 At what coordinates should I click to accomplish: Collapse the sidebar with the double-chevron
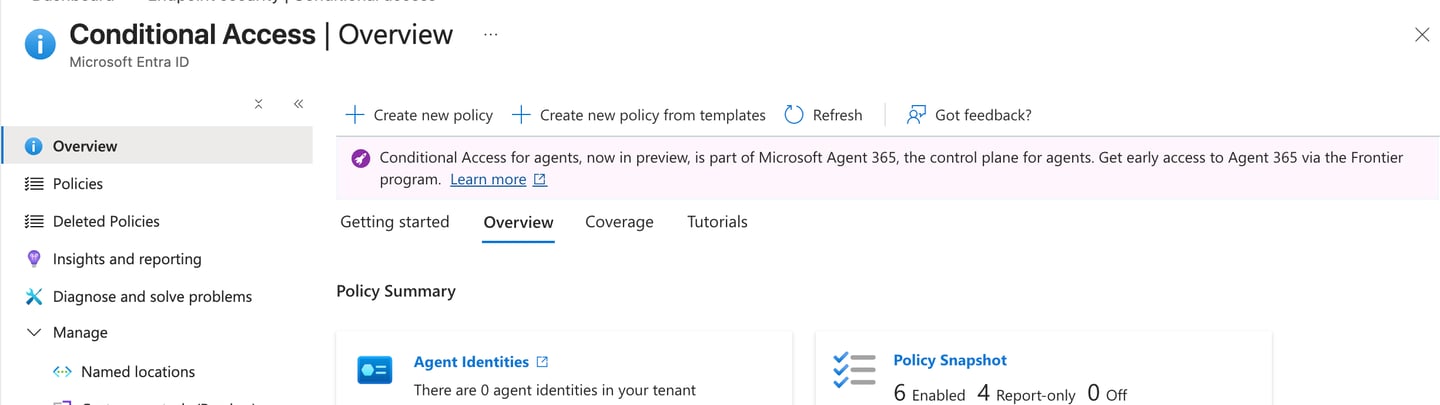[298, 103]
